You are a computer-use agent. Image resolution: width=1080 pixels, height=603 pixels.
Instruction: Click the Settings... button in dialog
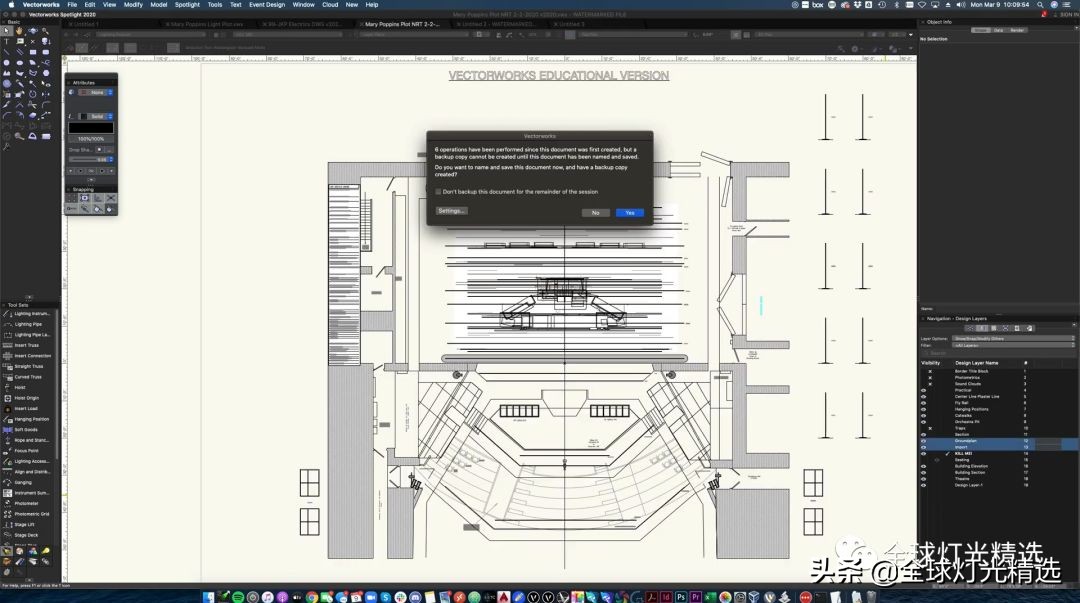click(452, 211)
